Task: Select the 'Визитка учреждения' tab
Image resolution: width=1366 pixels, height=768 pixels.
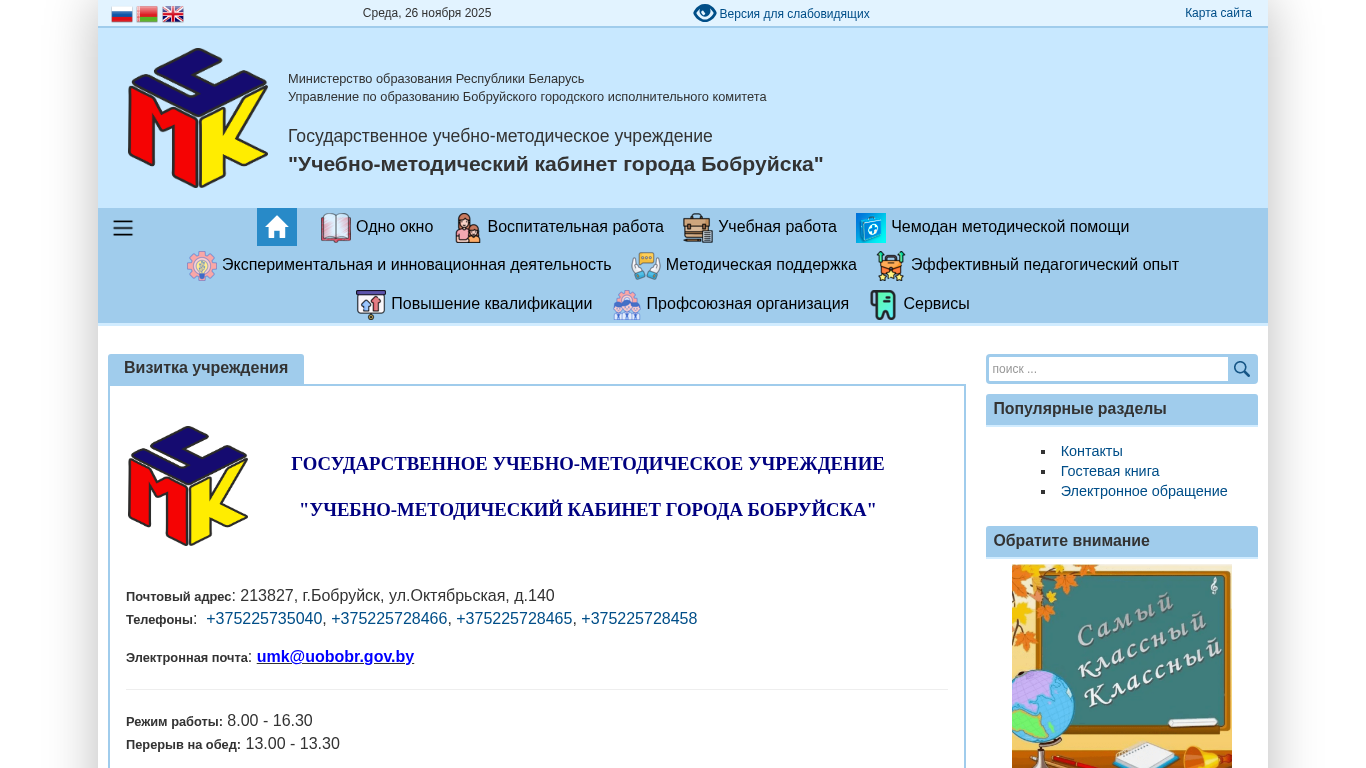Action: click(206, 368)
